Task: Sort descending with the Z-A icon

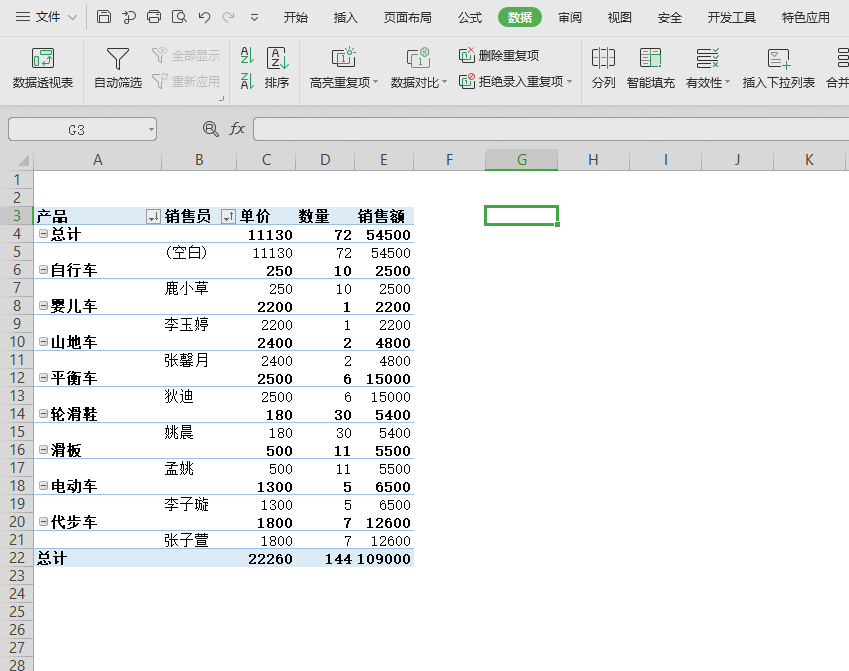Action: click(x=247, y=81)
